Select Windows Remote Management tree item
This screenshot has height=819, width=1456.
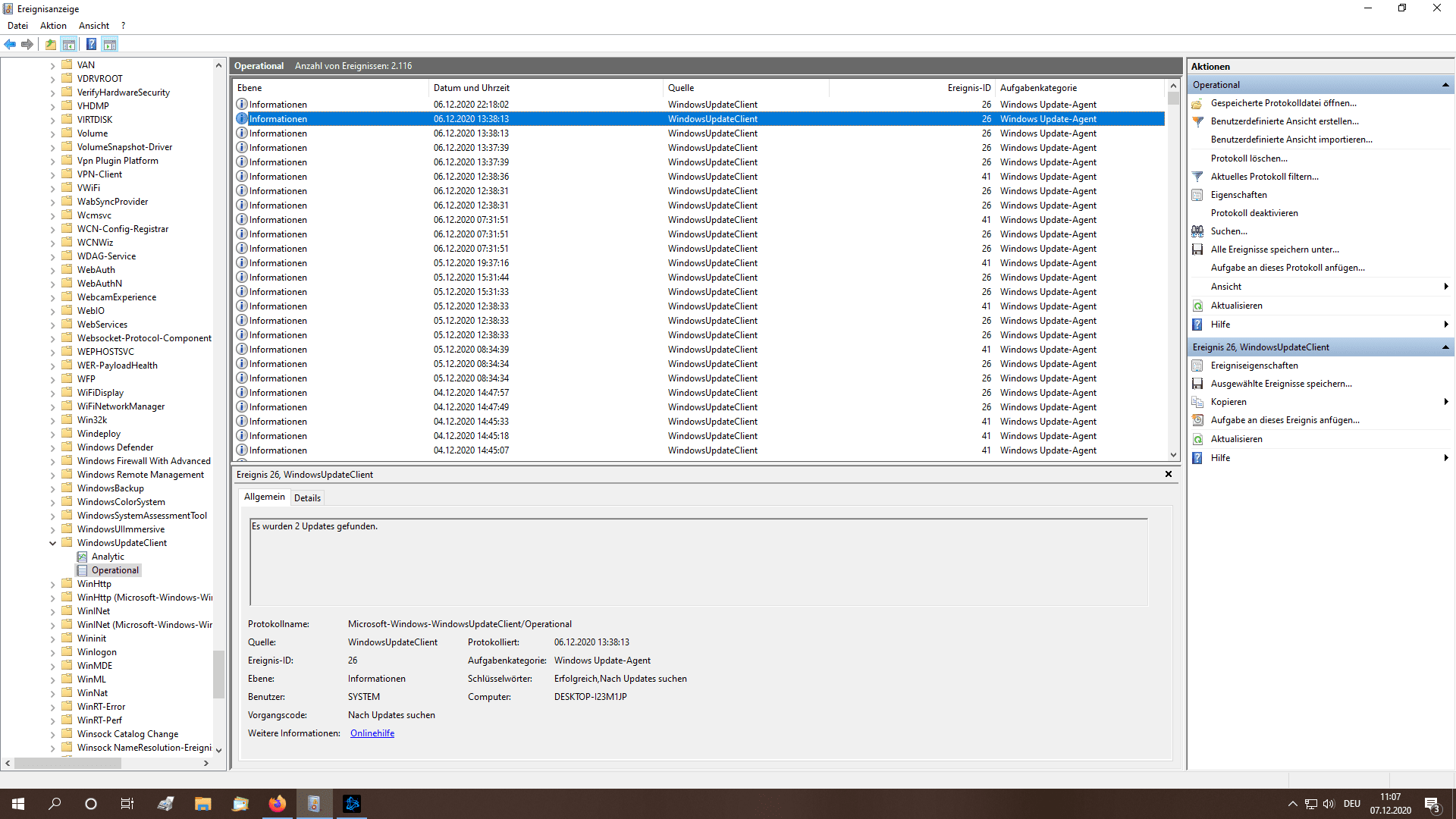pyautogui.click(x=140, y=475)
